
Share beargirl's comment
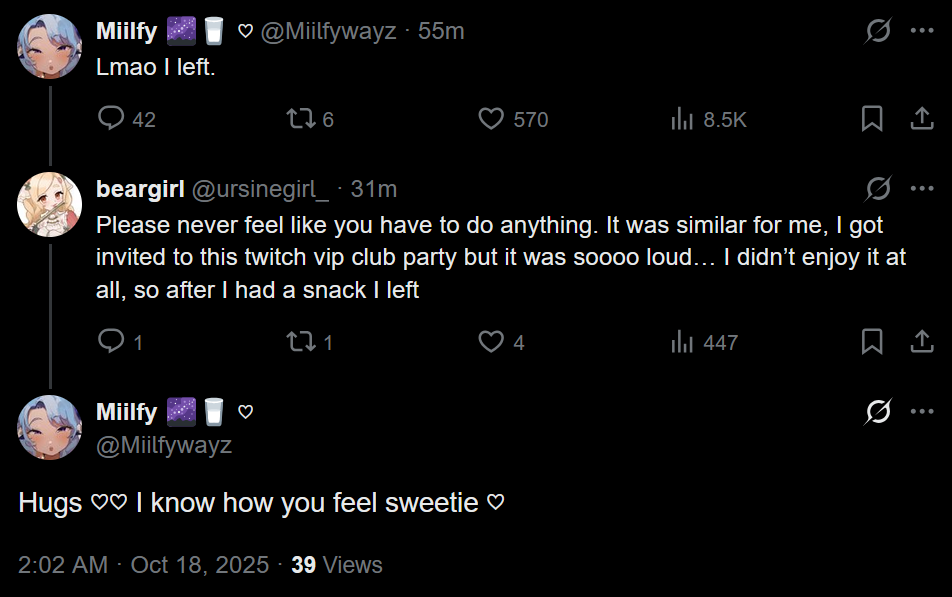(x=921, y=342)
